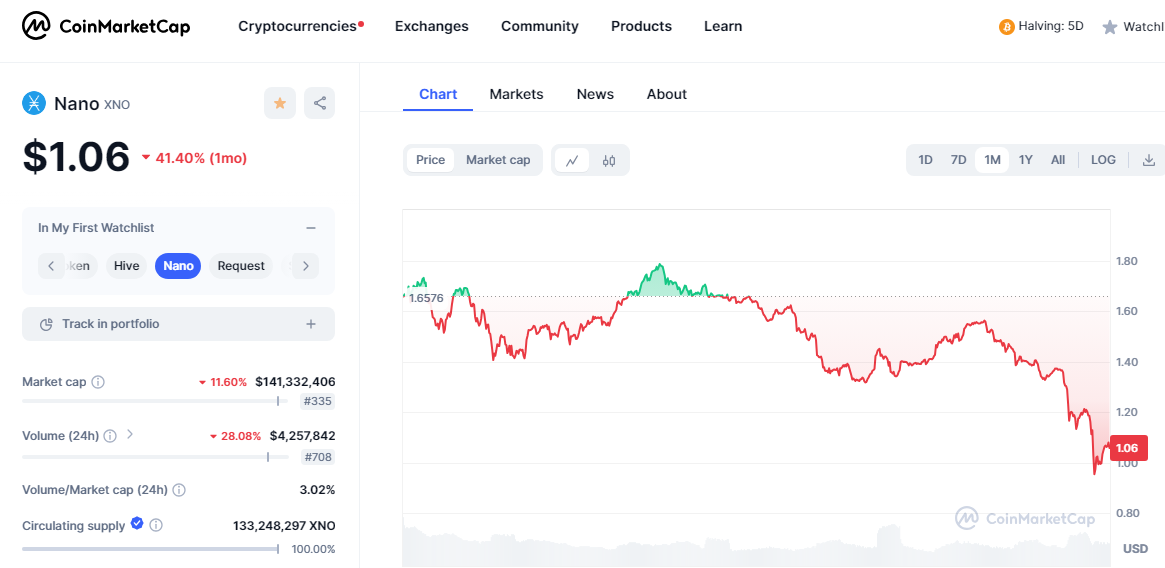Click the Volume rank bar
The height and width of the screenshot is (568, 1165).
155,456
